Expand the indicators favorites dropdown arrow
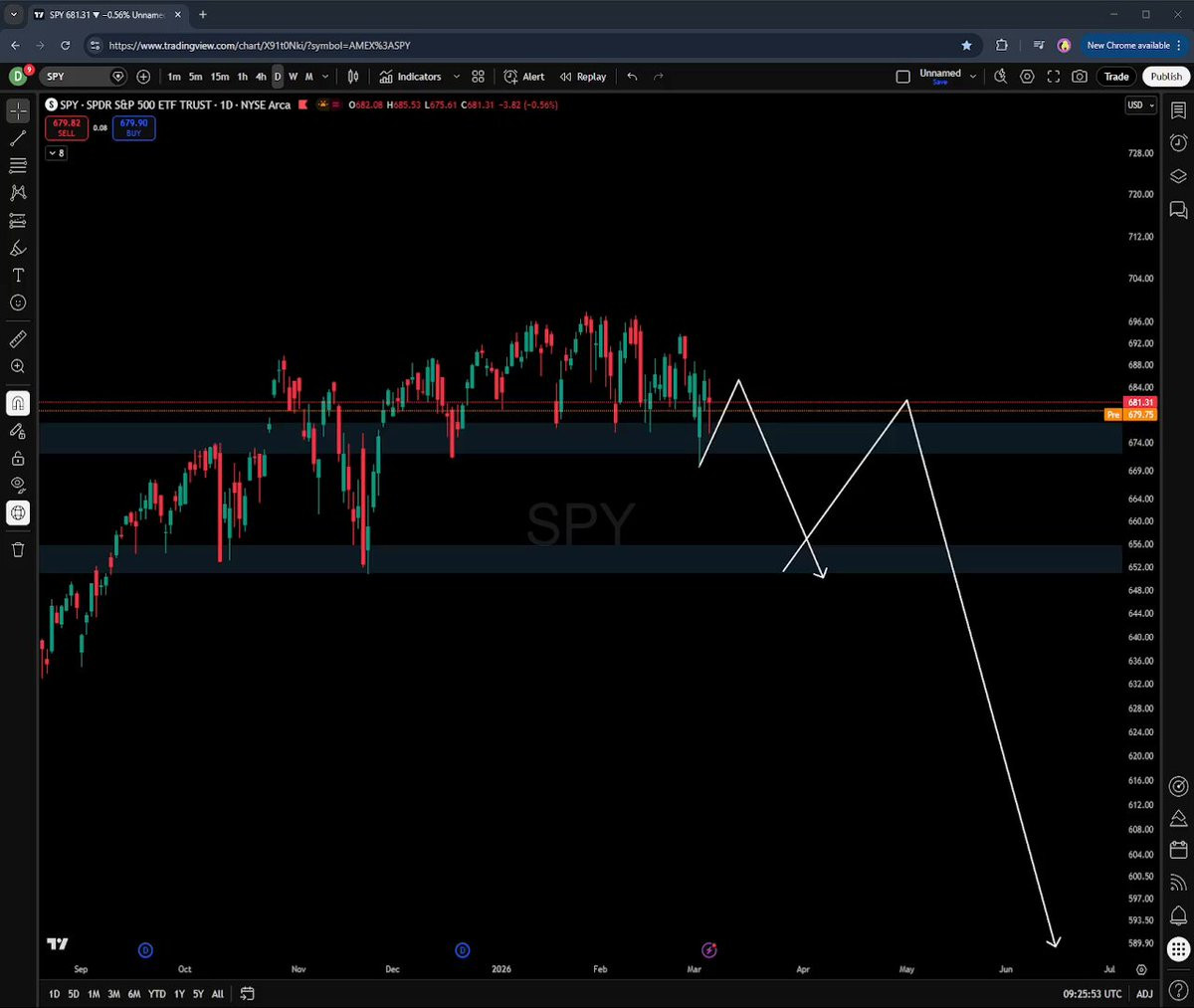Viewport: 1194px width, 1008px height. (x=457, y=77)
